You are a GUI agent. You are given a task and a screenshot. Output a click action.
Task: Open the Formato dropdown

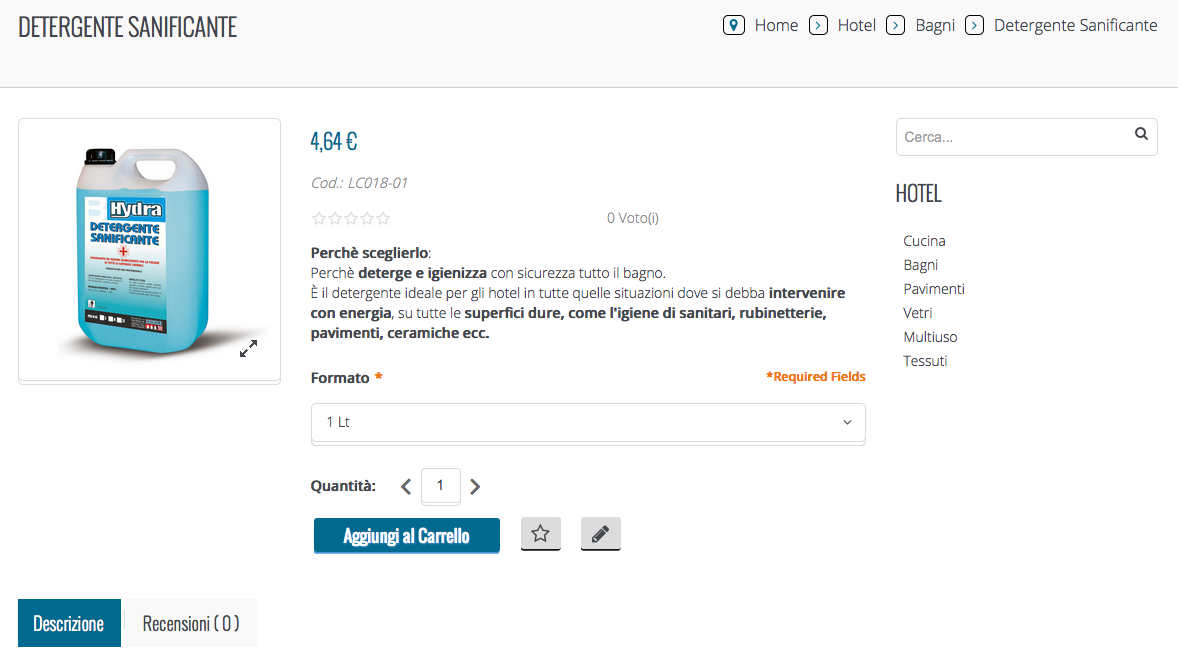tap(588, 422)
